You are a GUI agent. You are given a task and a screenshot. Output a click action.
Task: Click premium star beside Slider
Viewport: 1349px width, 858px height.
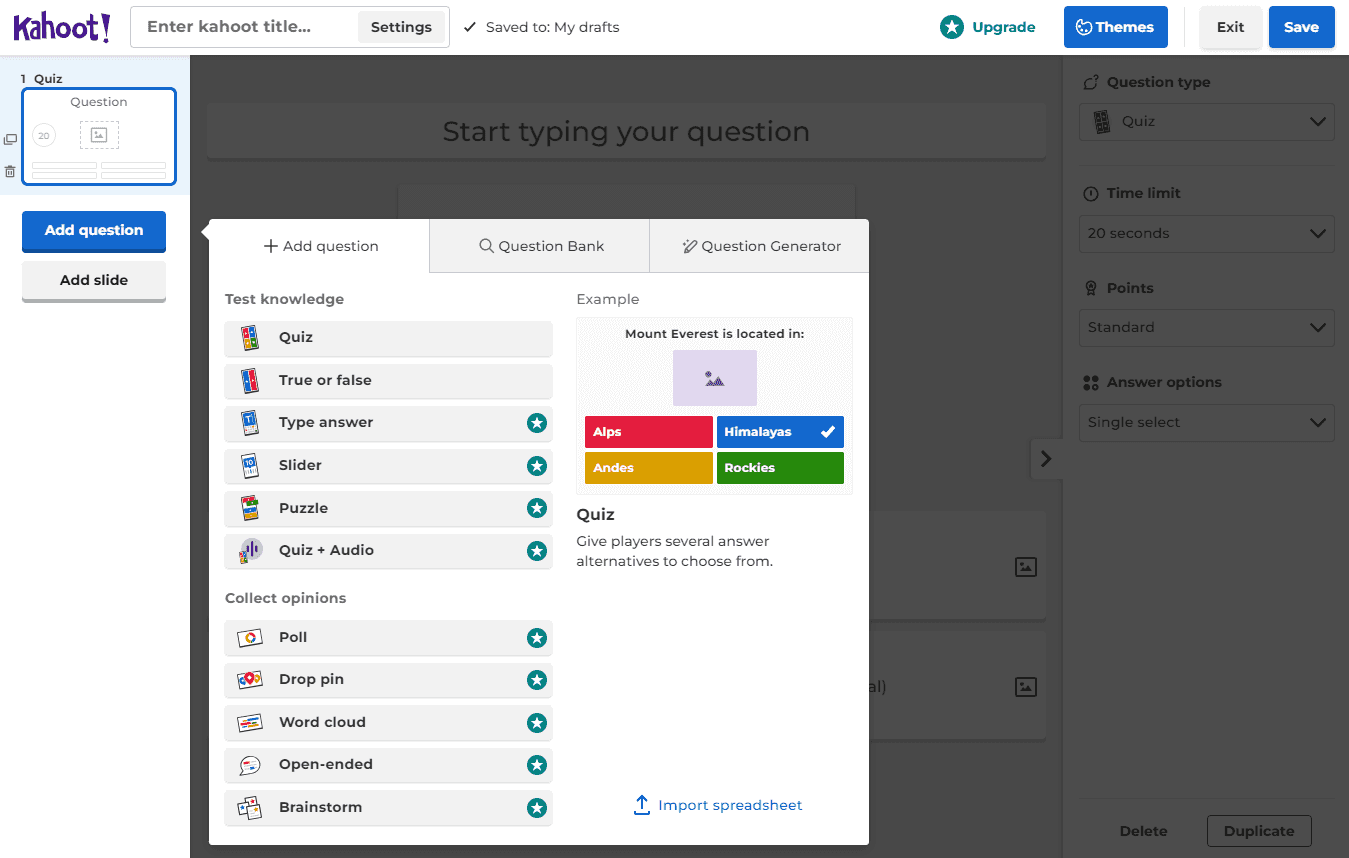click(x=537, y=465)
